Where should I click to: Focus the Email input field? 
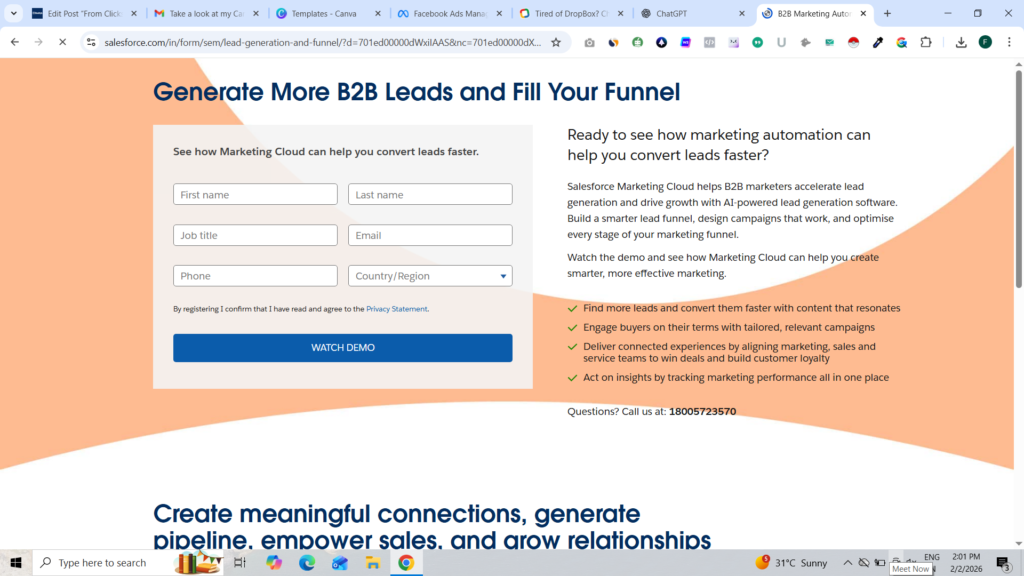430,235
